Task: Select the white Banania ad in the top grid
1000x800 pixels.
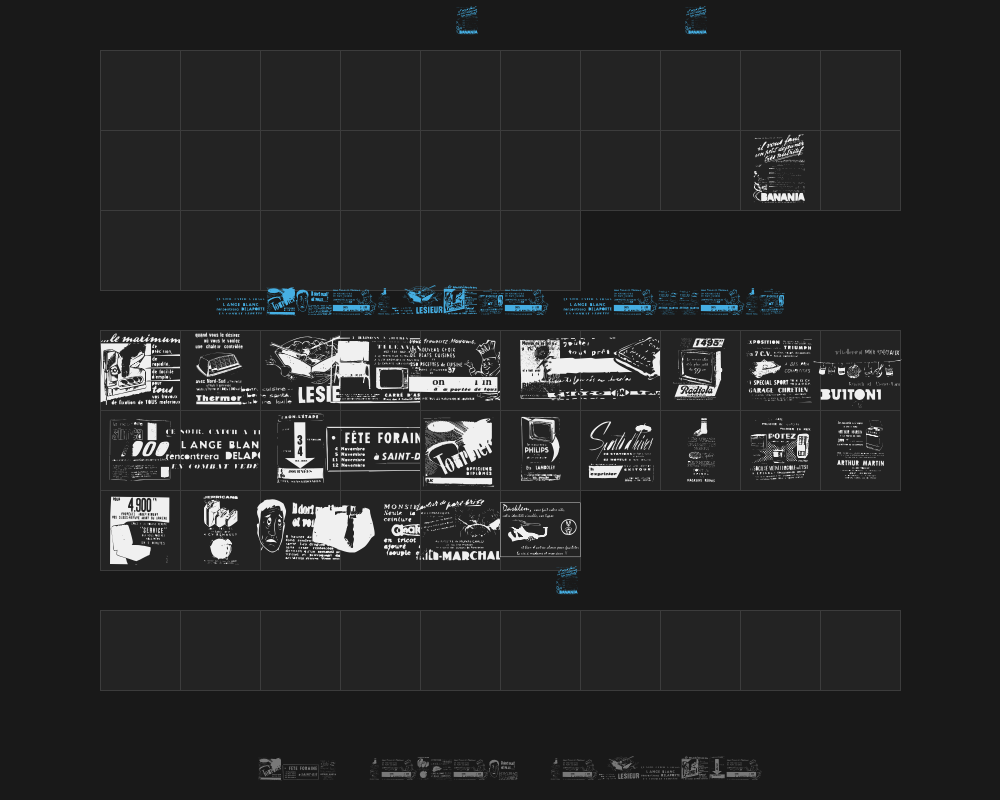Action: click(x=780, y=169)
